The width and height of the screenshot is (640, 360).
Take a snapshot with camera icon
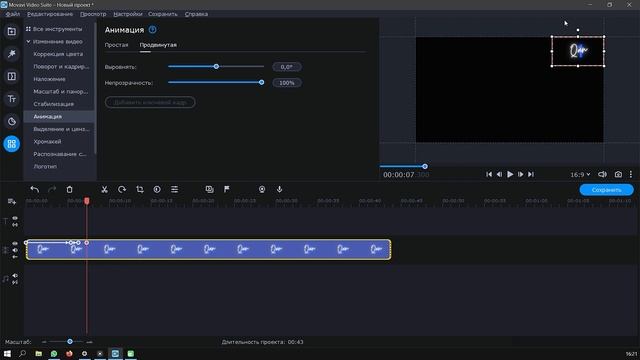pyautogui.click(x=618, y=174)
